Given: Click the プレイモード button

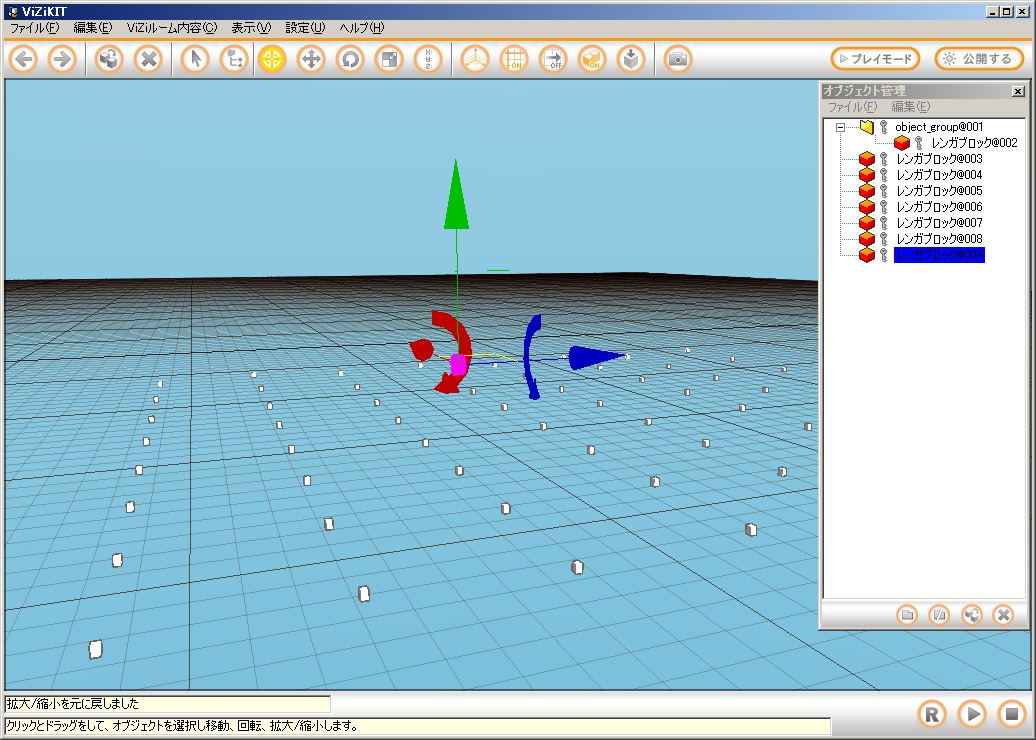Looking at the screenshot, I should [x=875, y=59].
